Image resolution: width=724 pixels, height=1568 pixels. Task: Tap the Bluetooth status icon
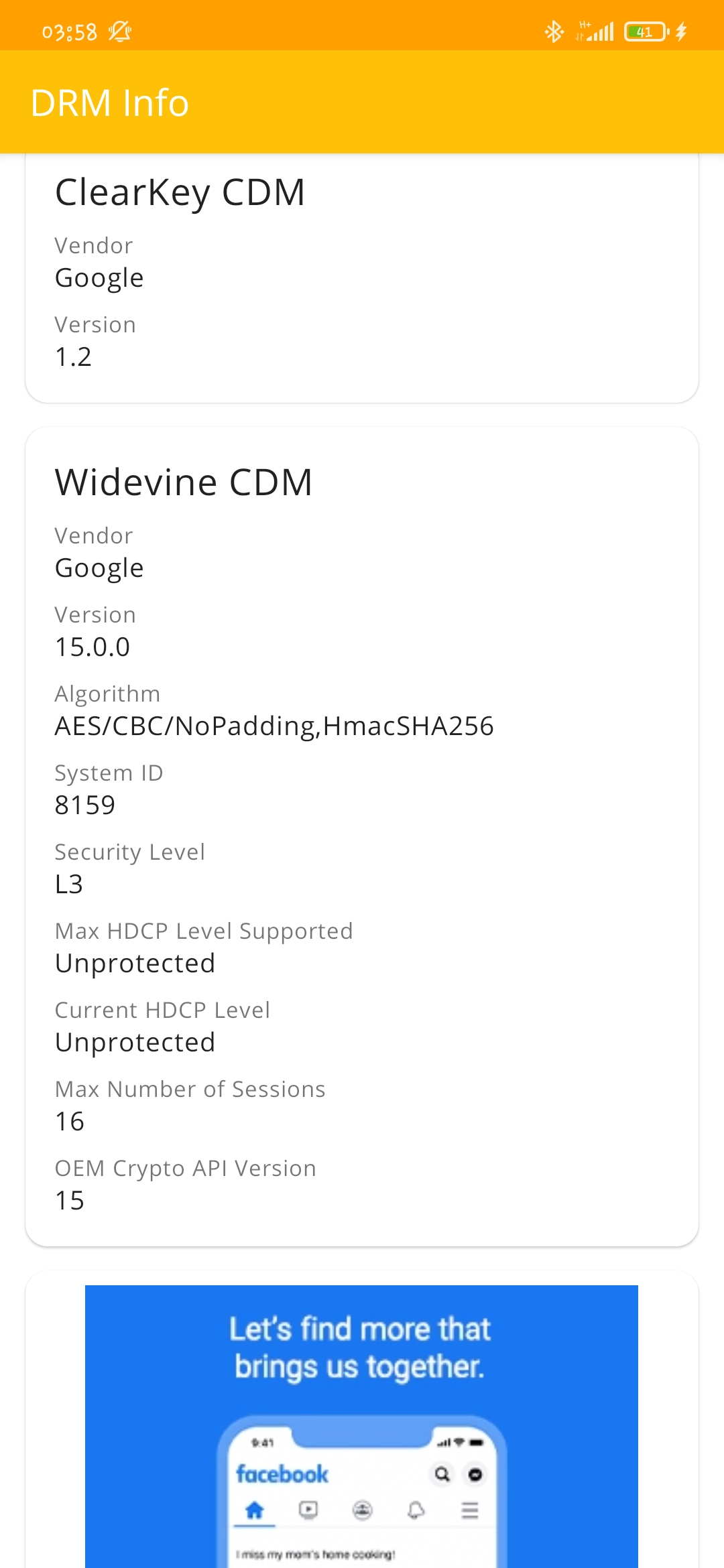coord(554,31)
